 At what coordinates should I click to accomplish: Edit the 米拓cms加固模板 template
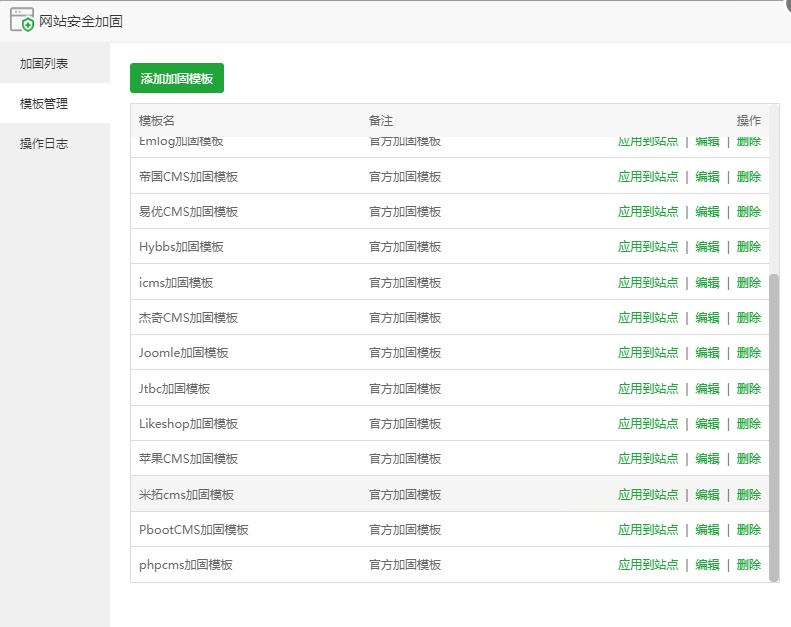pos(707,494)
